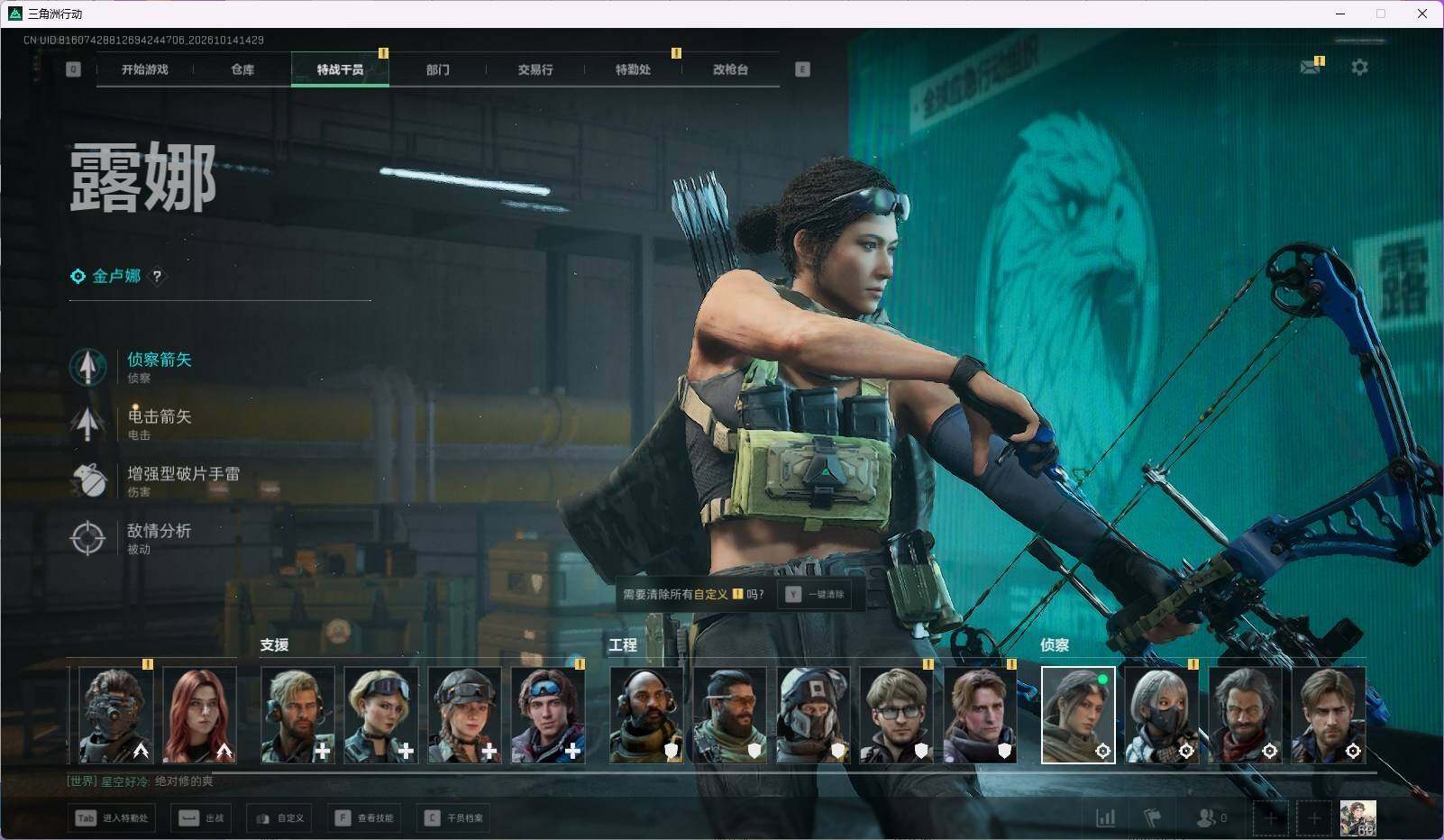
Task: Open the 开始游戏 tab
Action: [x=144, y=69]
